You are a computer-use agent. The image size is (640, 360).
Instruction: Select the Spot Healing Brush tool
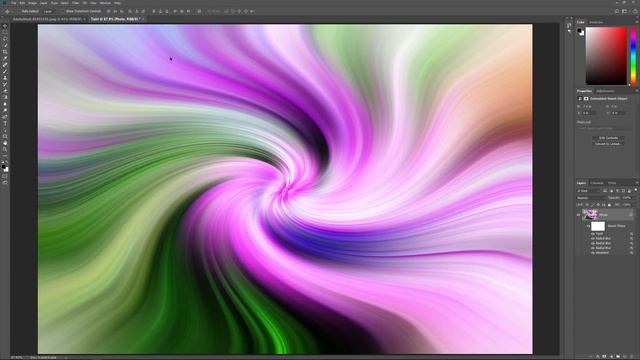click(5, 65)
